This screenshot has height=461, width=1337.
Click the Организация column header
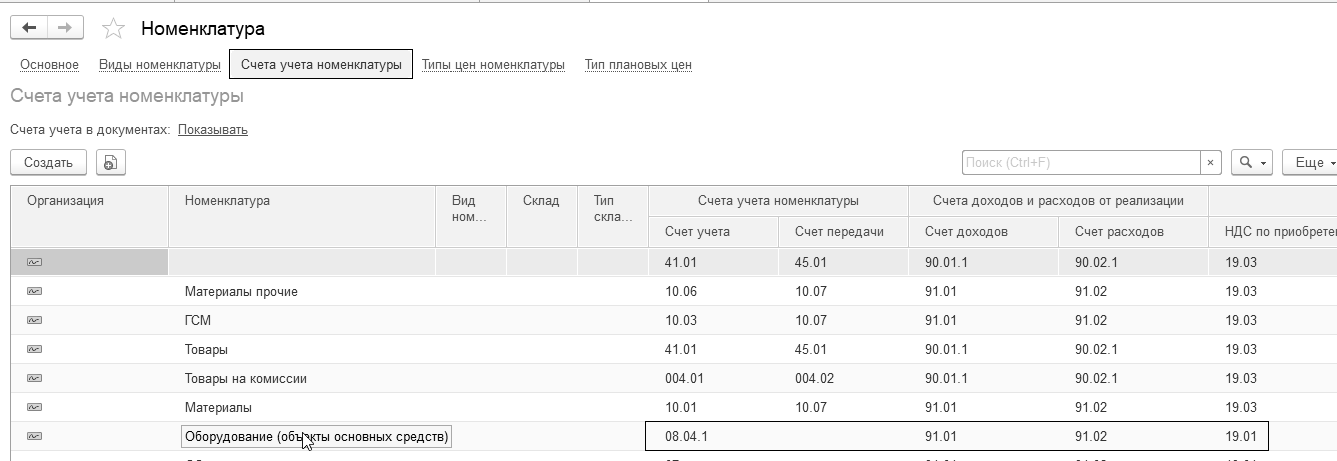click(x=66, y=201)
